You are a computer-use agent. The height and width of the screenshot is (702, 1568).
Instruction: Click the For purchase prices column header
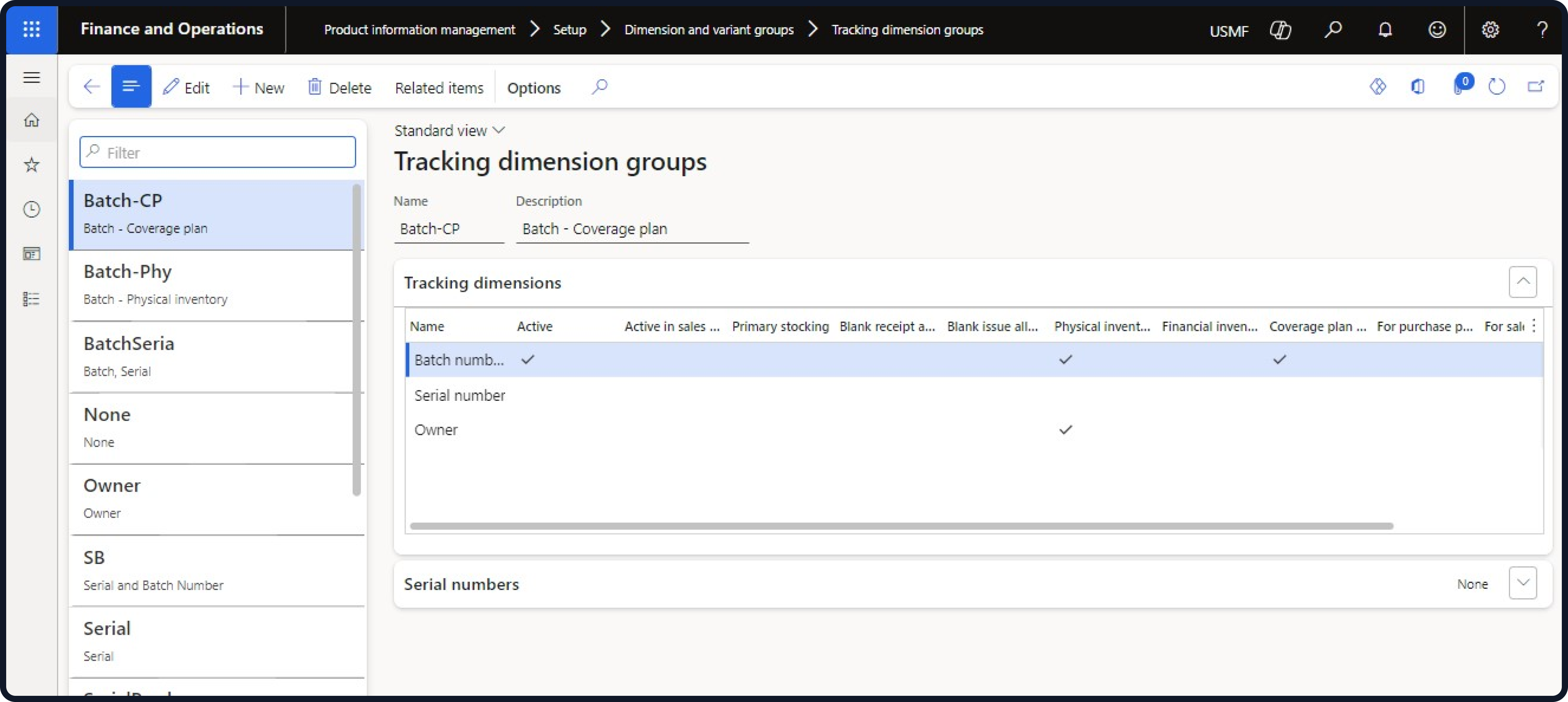(x=1424, y=326)
